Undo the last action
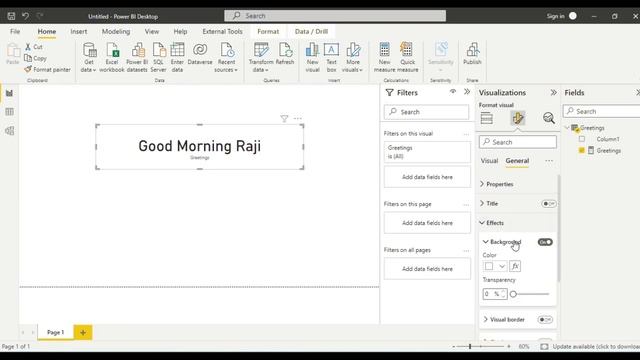The image size is (640, 360). pos(25,16)
